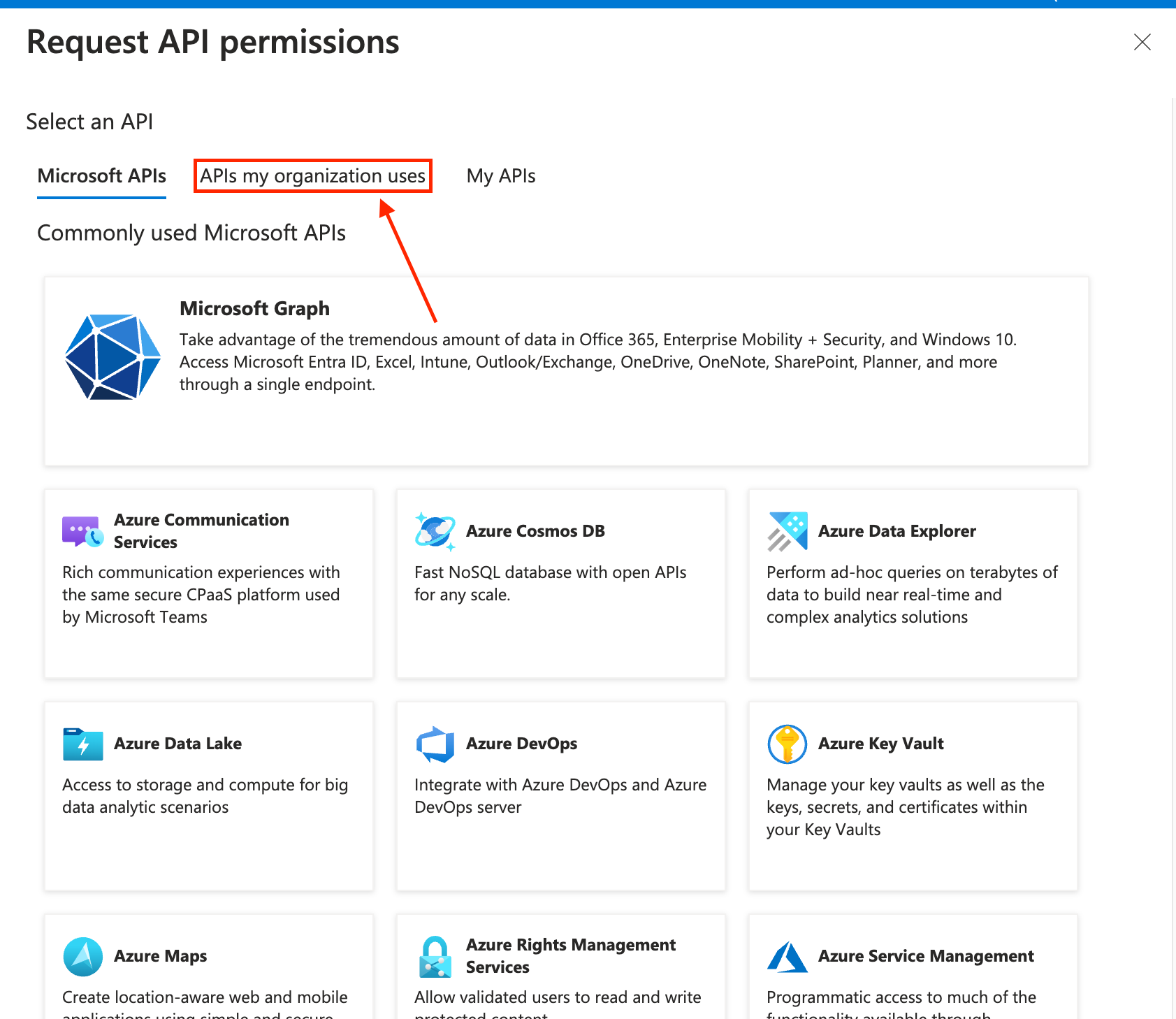Open the Azure DevOps heading
This screenshot has width=1176, height=1019.
[521, 744]
